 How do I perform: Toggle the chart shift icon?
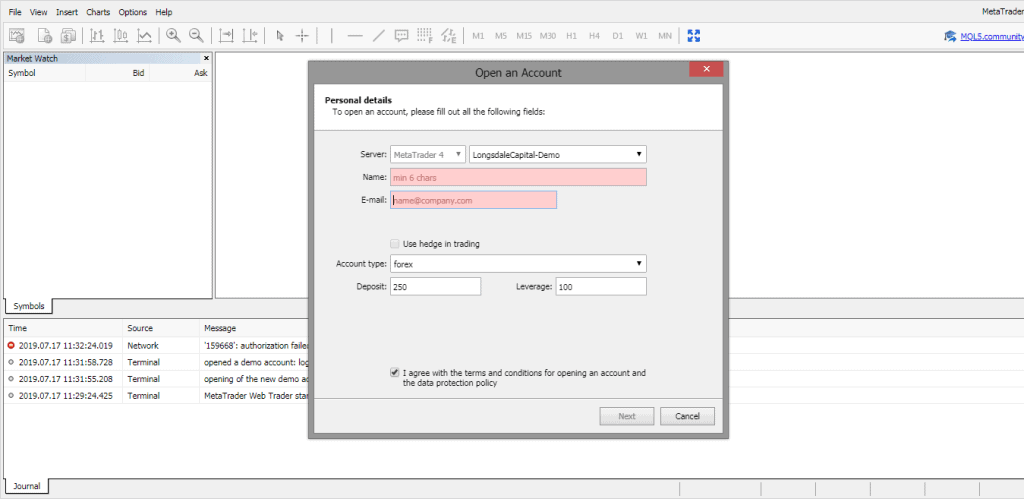249,36
